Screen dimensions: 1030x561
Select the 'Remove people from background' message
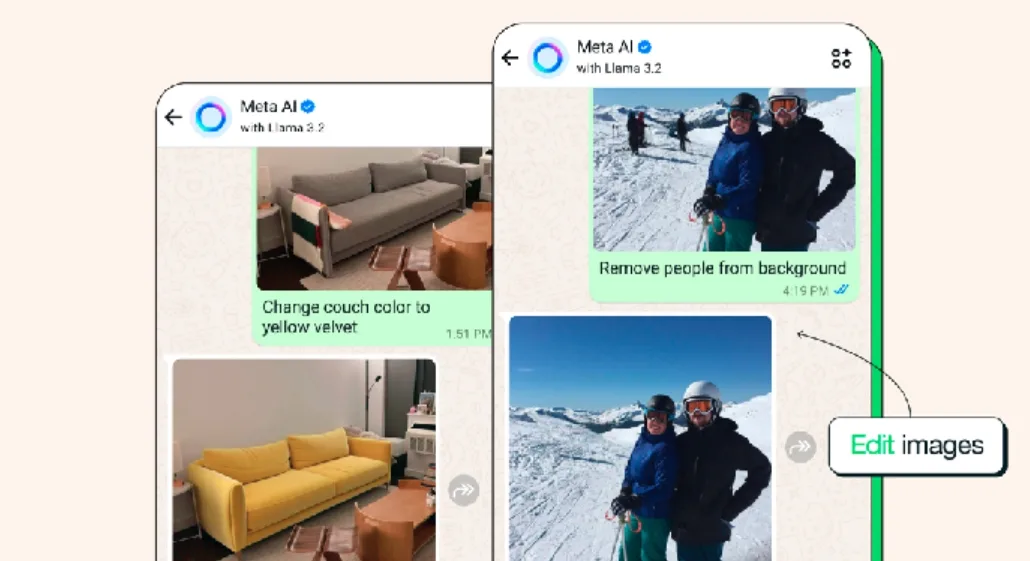point(722,268)
